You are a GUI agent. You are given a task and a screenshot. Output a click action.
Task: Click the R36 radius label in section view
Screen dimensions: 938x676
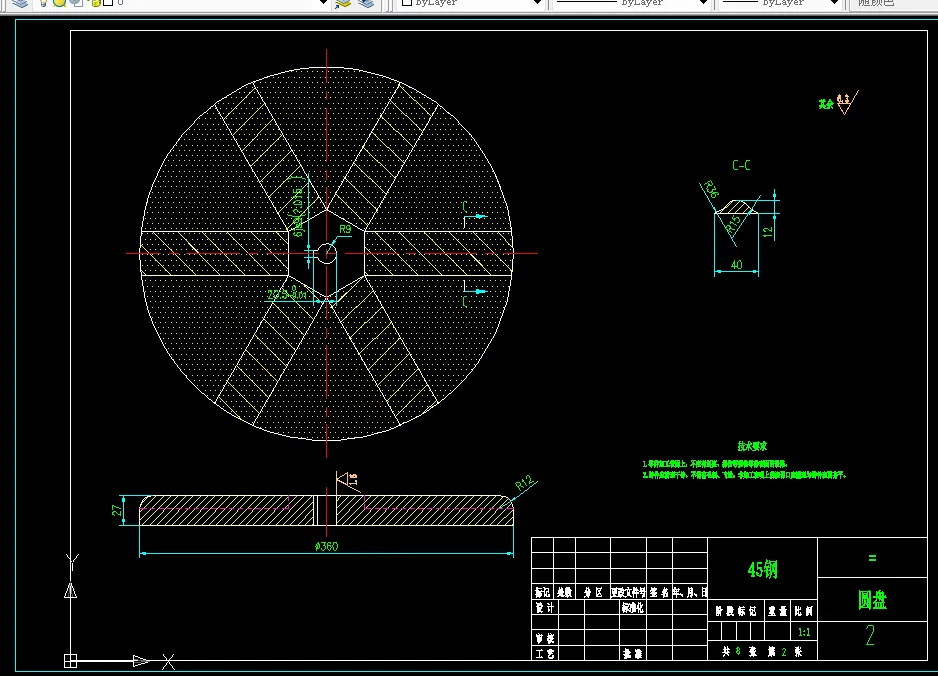[711, 190]
